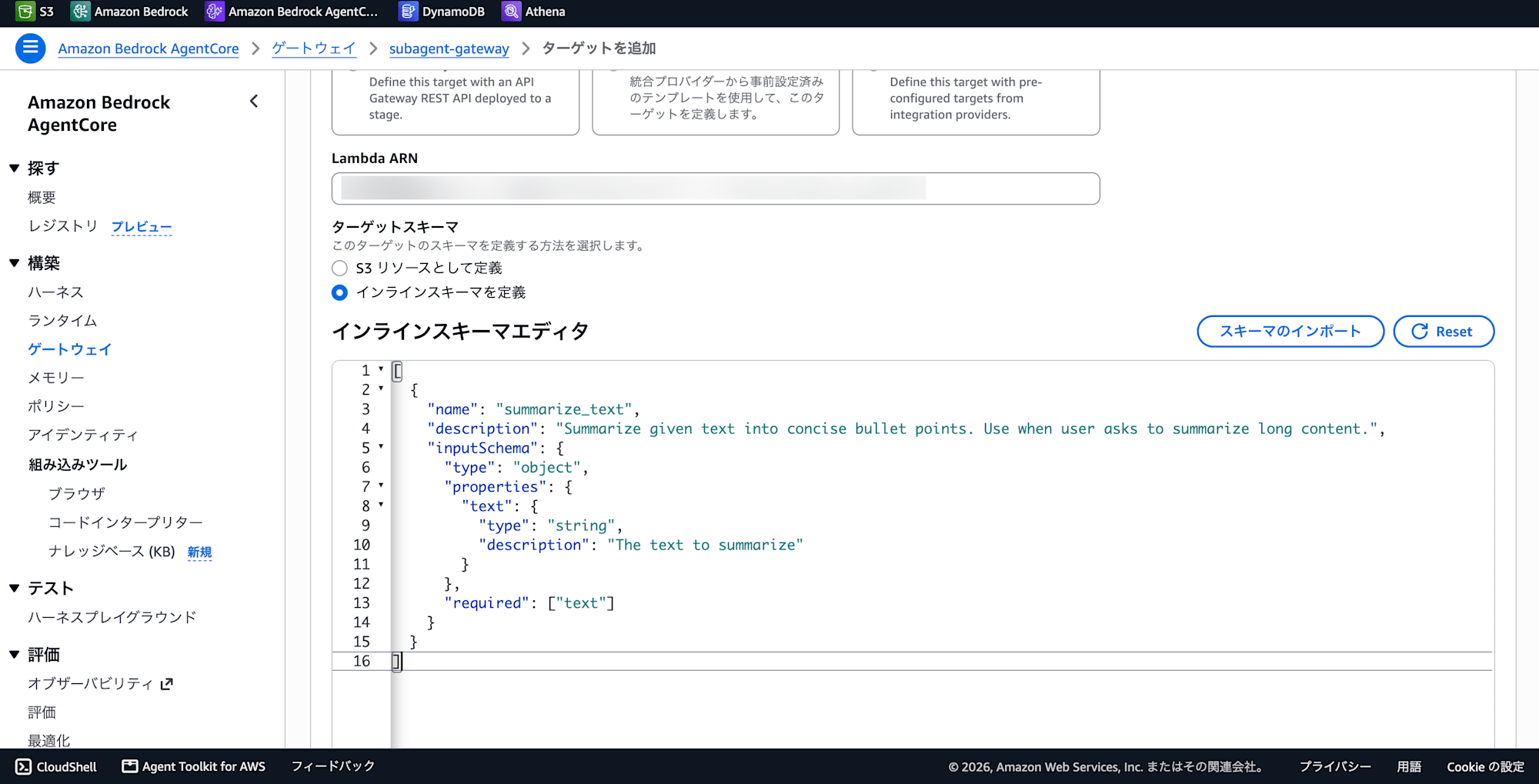Select the 統合プロバイダー template target card

[x=716, y=102]
